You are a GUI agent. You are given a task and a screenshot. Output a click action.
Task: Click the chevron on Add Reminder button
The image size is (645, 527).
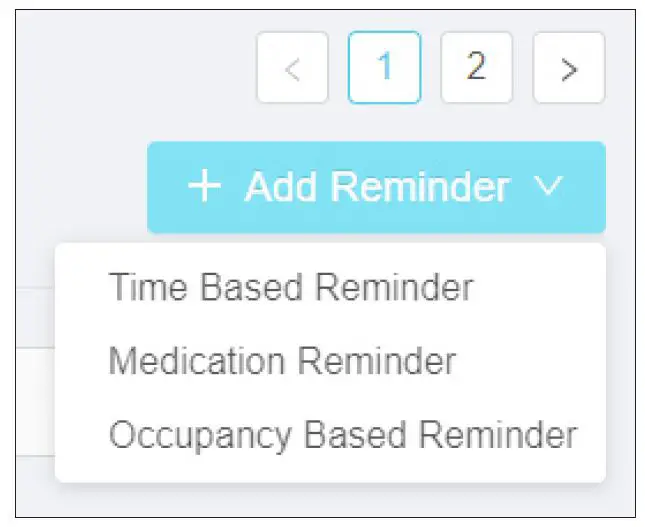[x=550, y=187]
